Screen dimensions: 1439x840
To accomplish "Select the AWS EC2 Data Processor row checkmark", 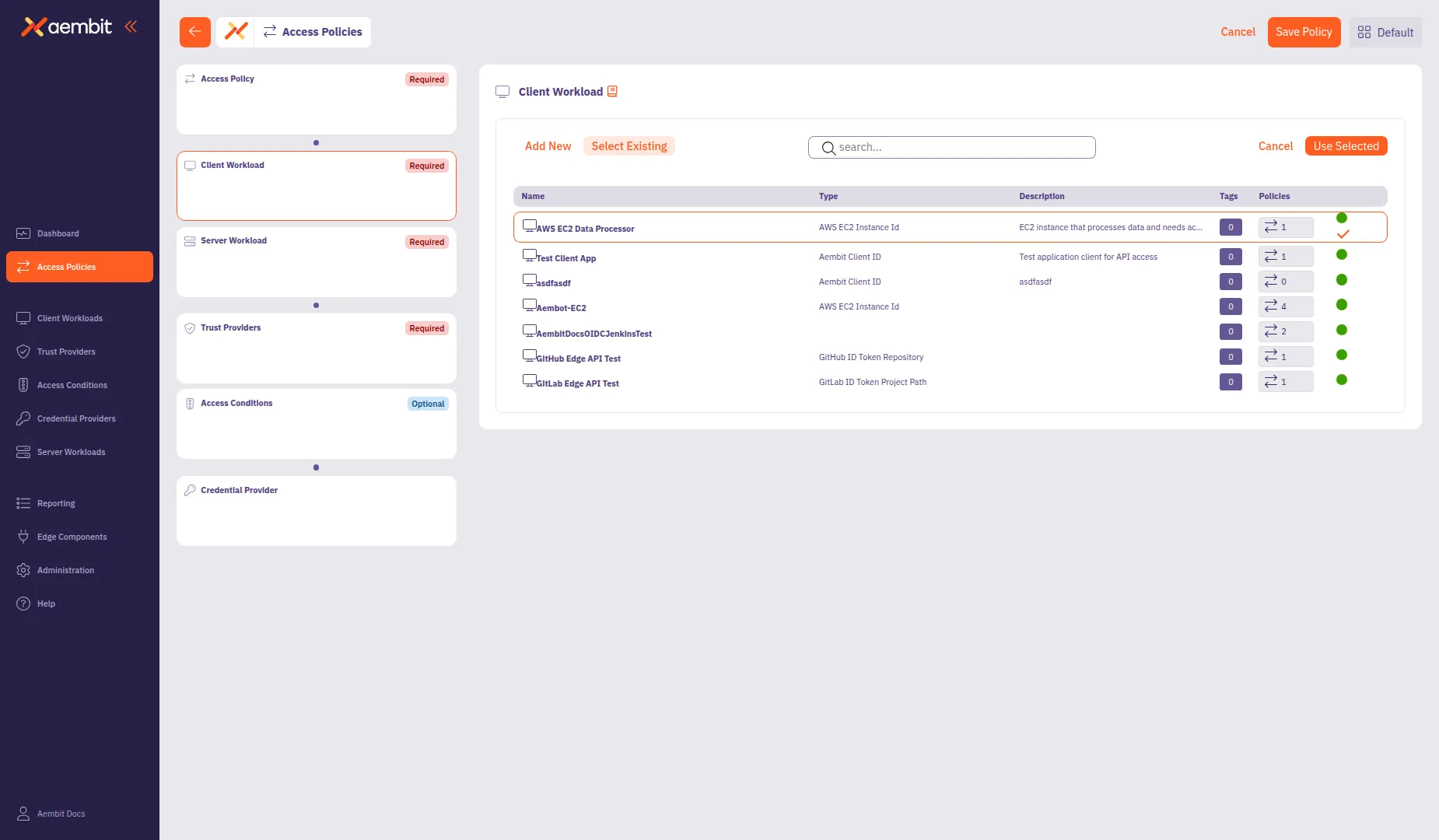I will pos(1343,233).
